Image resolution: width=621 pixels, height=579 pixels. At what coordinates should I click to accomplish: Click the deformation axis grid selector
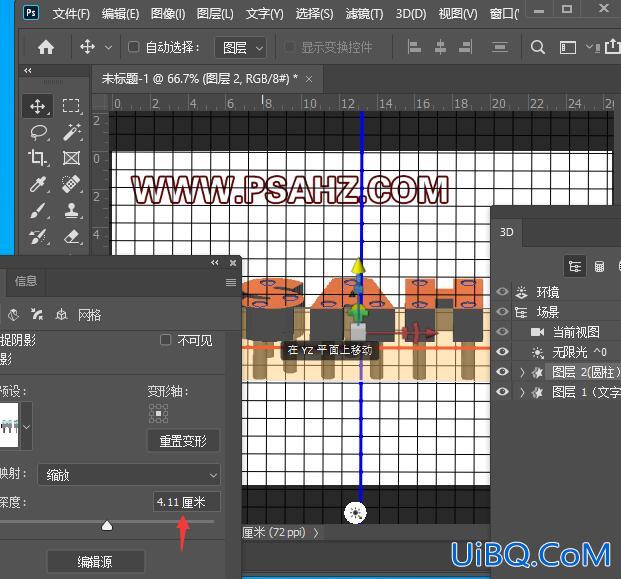[x=158, y=413]
